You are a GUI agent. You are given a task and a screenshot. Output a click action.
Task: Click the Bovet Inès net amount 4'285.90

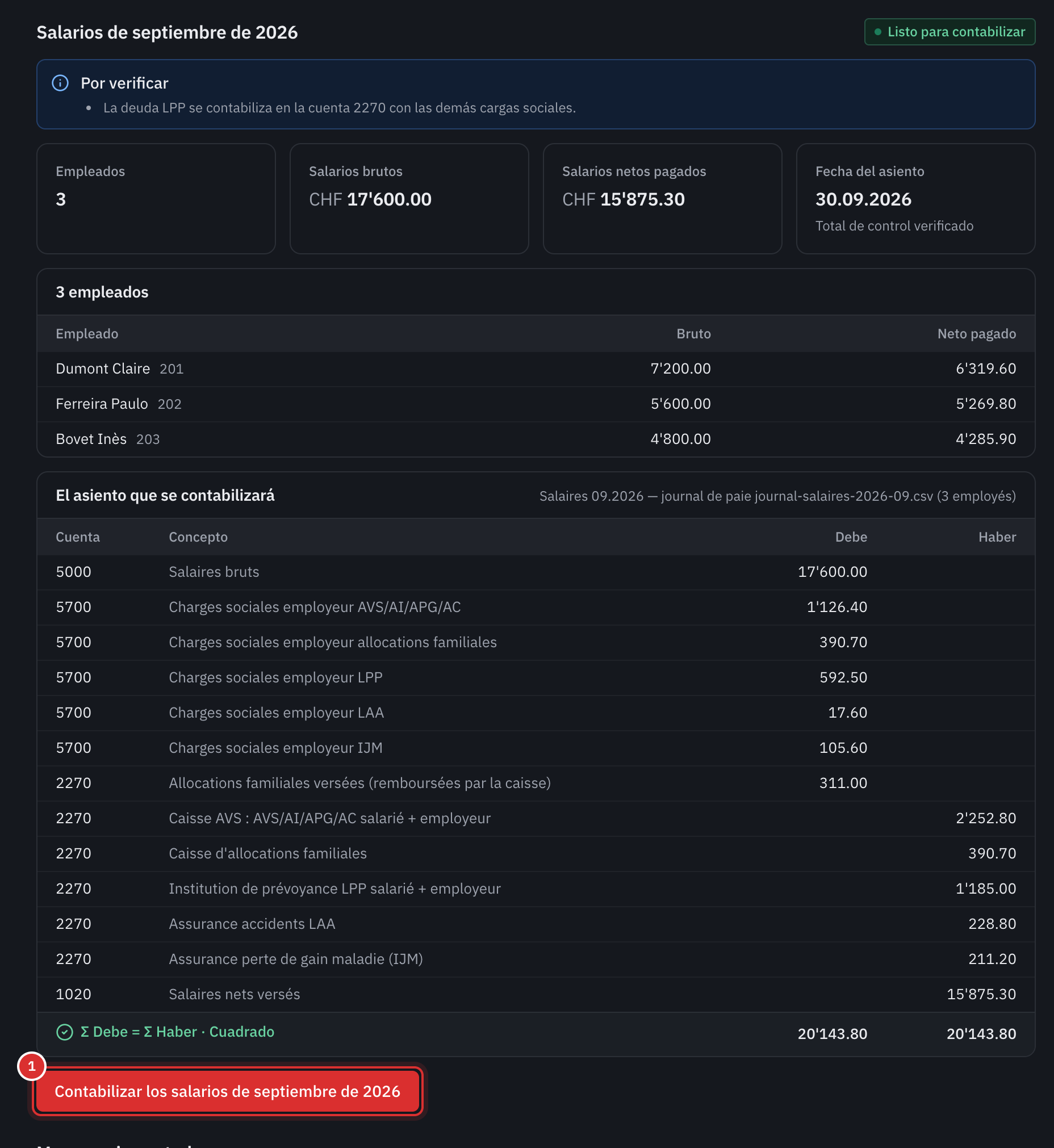[x=985, y=439]
